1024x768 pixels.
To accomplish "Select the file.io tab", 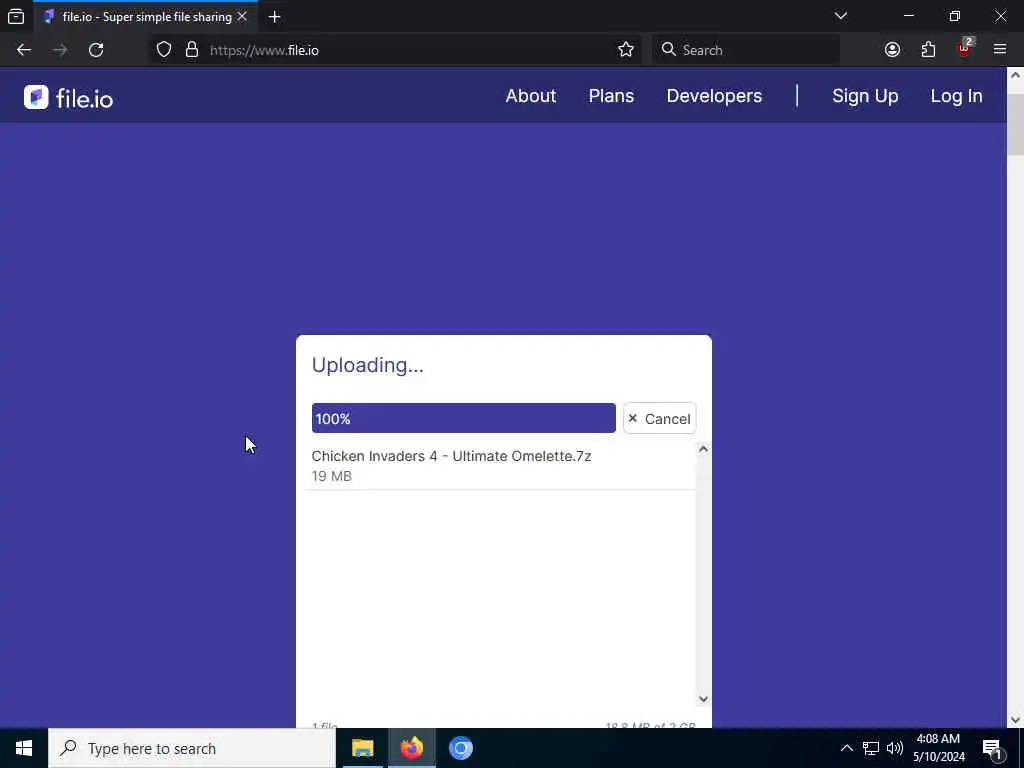I will coord(144,17).
